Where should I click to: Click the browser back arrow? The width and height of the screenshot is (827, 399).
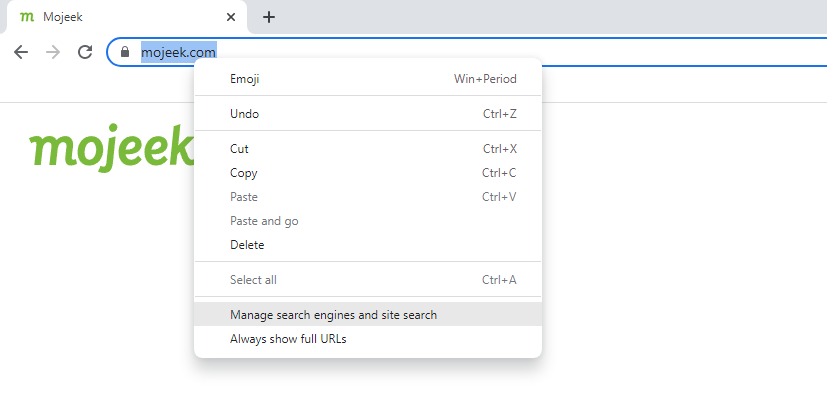[21, 52]
